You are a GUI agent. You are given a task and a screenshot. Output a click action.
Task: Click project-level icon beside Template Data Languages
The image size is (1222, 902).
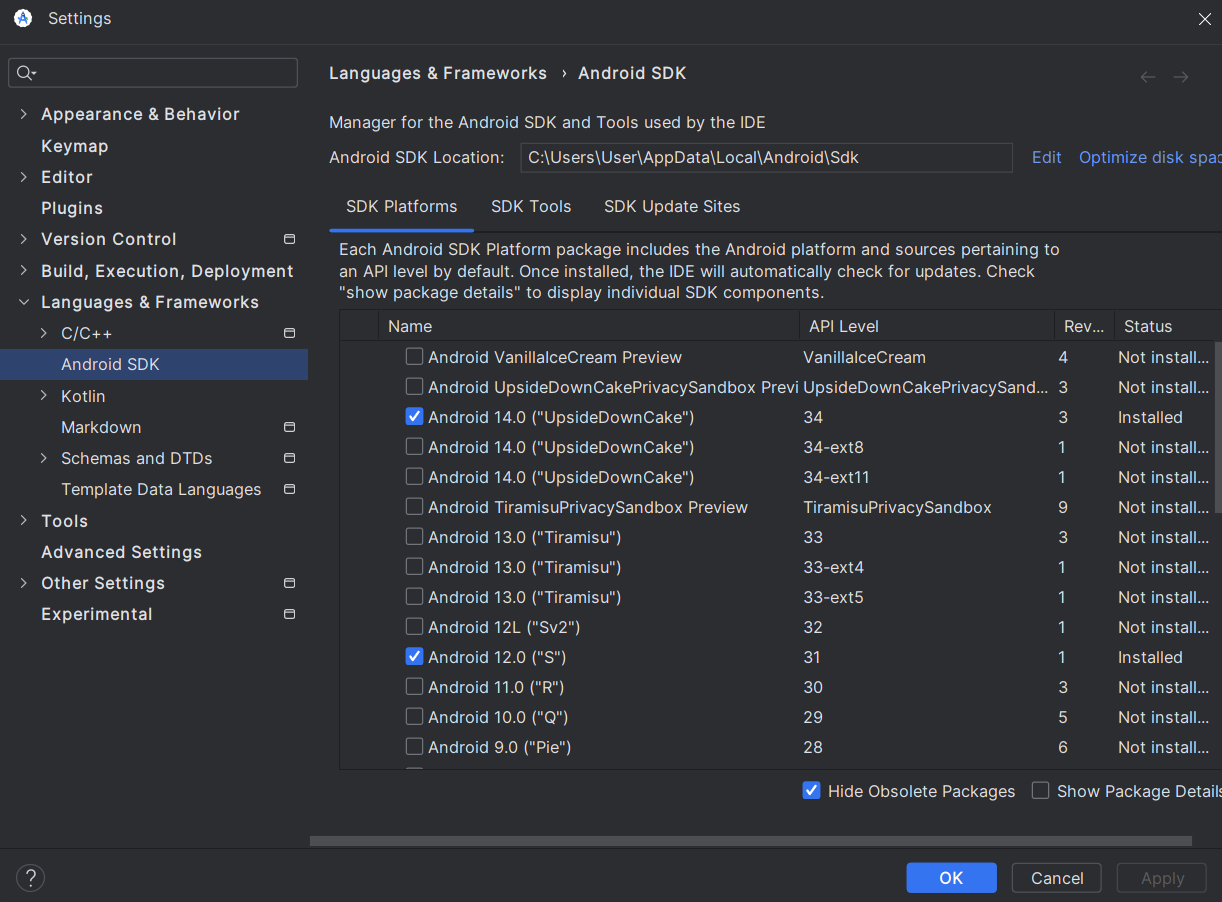[290, 489]
